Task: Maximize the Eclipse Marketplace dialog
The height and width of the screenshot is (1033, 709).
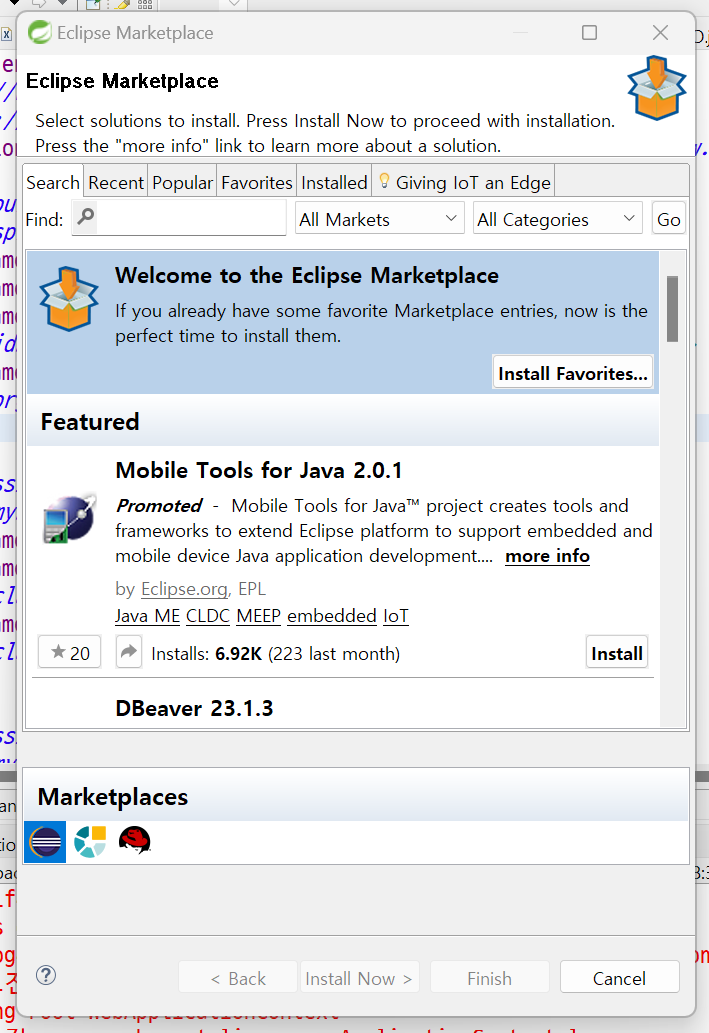Action: click(589, 32)
